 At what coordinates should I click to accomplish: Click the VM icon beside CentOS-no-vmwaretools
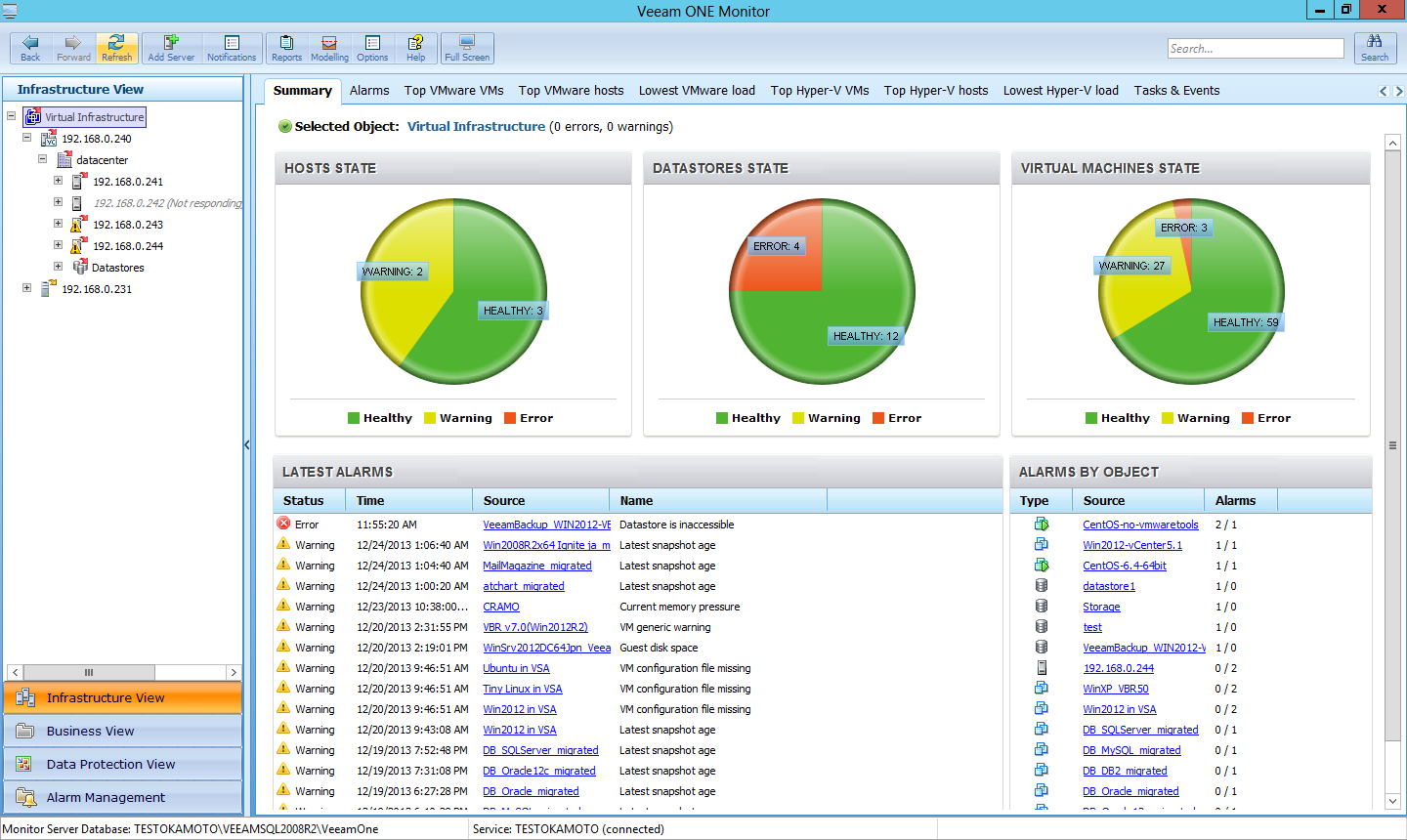(1042, 524)
